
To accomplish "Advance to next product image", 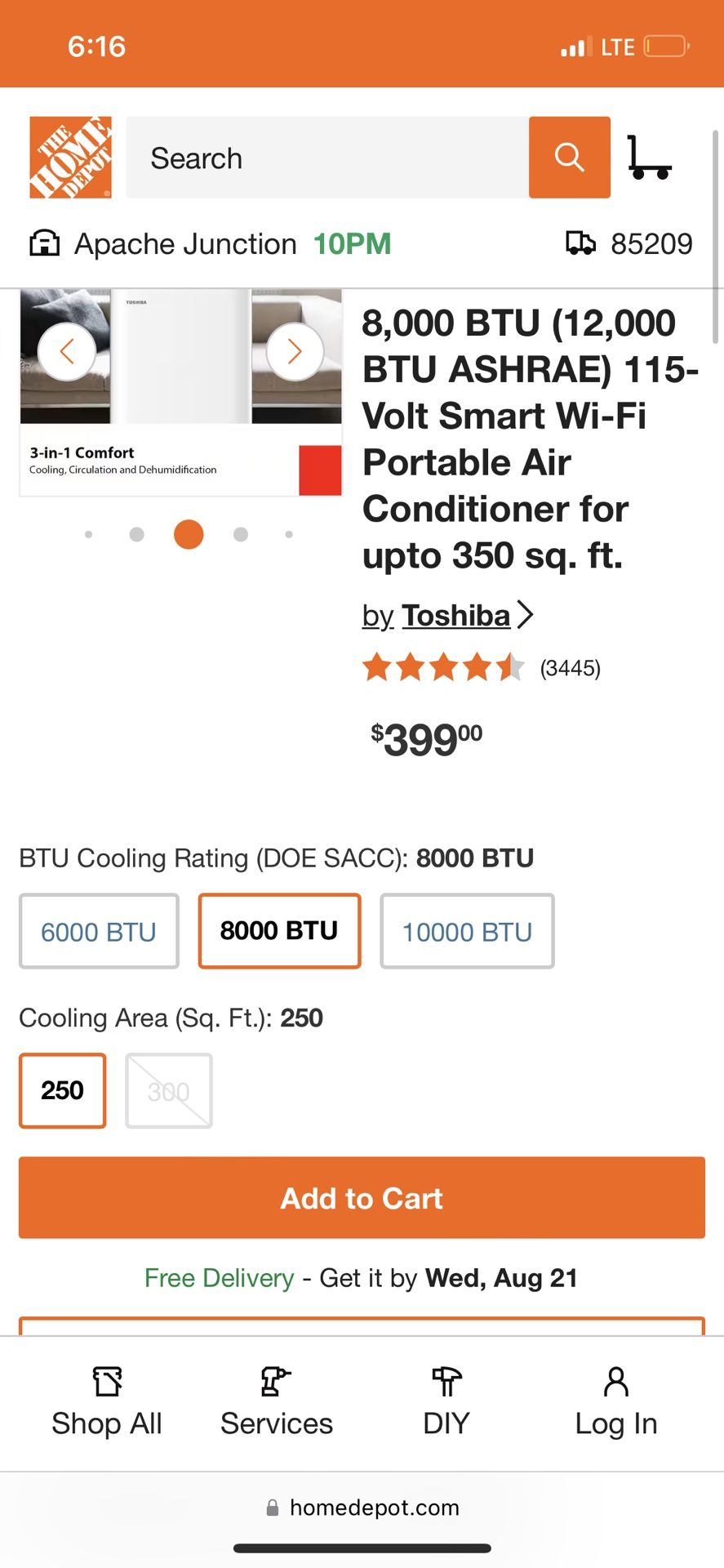I will coord(295,352).
